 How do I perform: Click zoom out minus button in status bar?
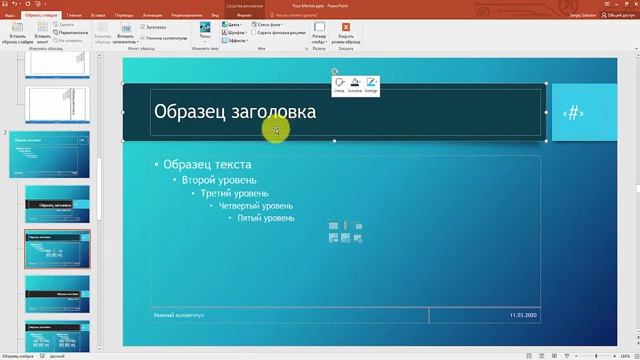(x=576, y=356)
